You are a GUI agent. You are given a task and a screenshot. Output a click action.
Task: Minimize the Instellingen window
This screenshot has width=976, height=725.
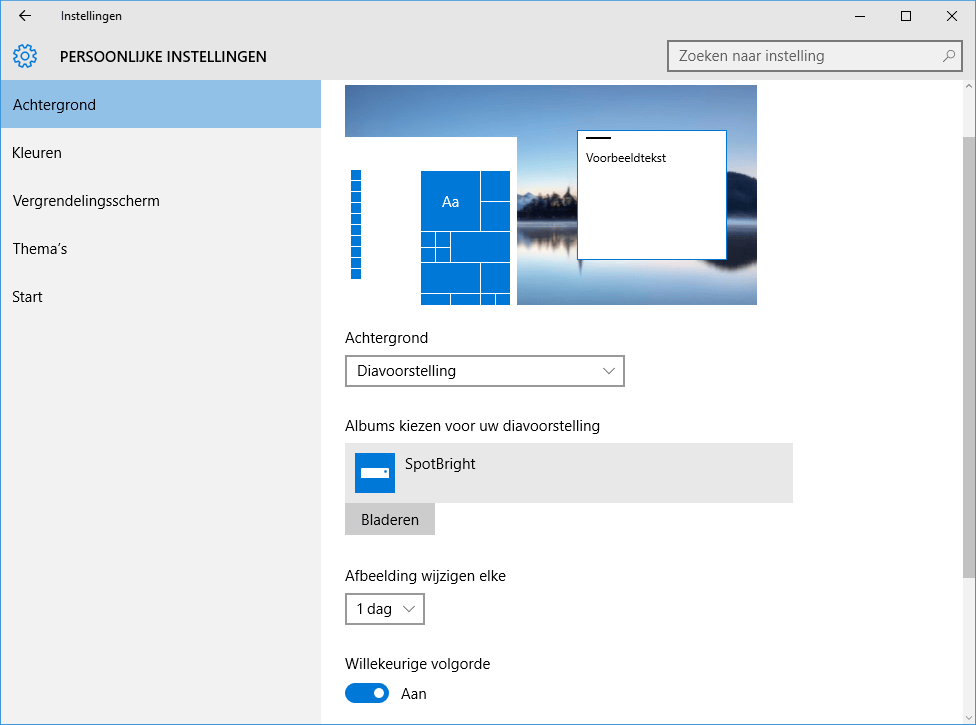(860, 16)
